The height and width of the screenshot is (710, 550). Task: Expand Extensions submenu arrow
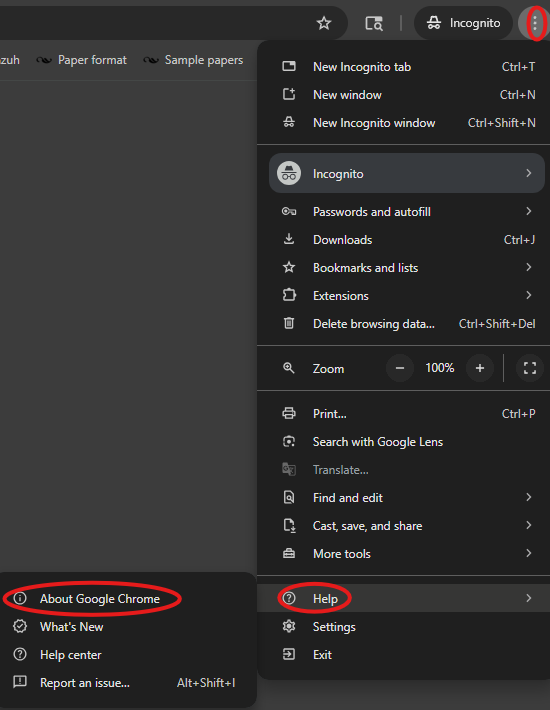(x=529, y=295)
